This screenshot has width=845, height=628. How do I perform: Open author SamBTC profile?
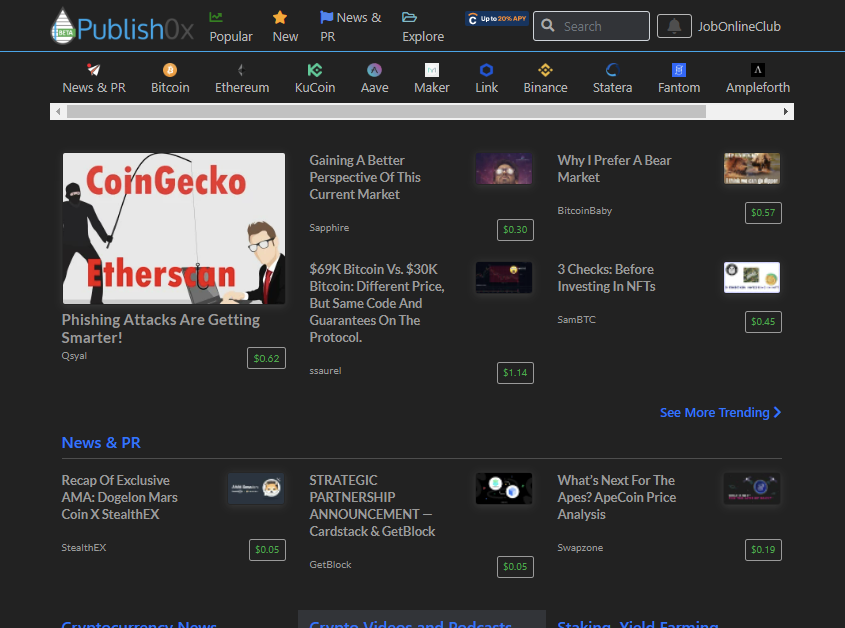pos(577,320)
